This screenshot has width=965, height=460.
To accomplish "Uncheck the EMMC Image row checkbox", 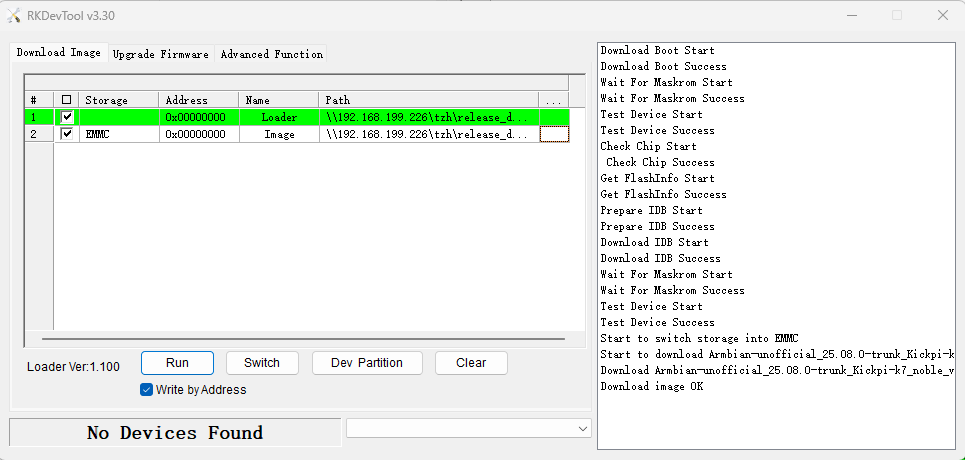I will (67, 134).
